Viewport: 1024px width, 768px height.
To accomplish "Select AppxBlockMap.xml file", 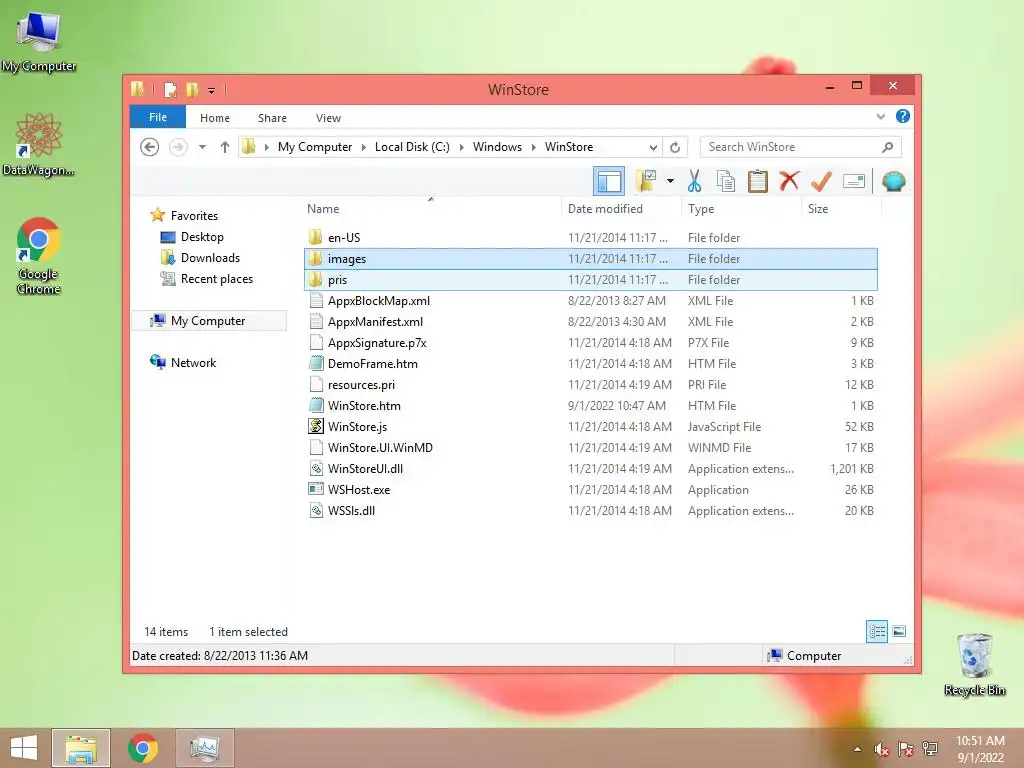I will (590, 300).
